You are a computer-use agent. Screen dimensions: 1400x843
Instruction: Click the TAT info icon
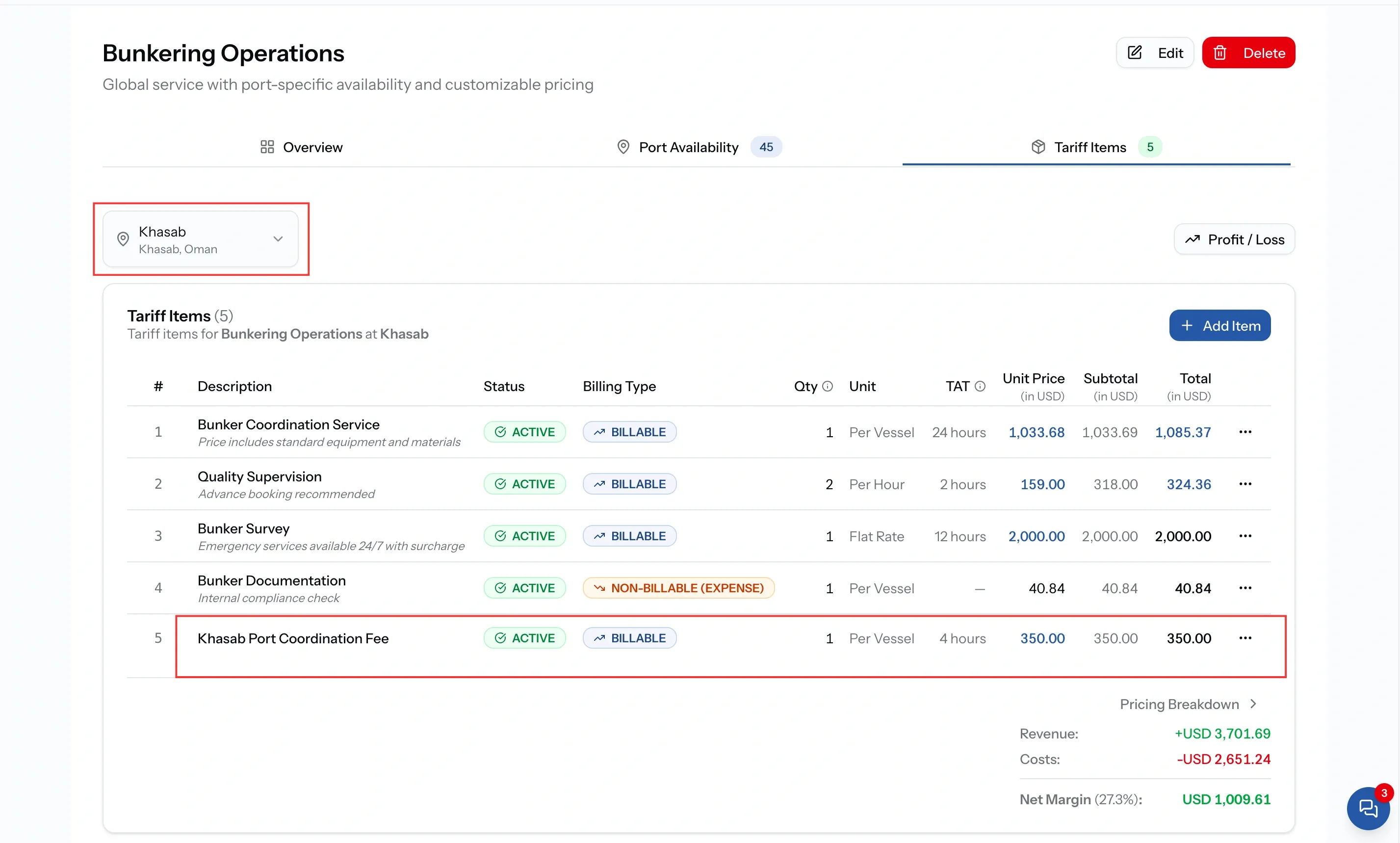980,386
